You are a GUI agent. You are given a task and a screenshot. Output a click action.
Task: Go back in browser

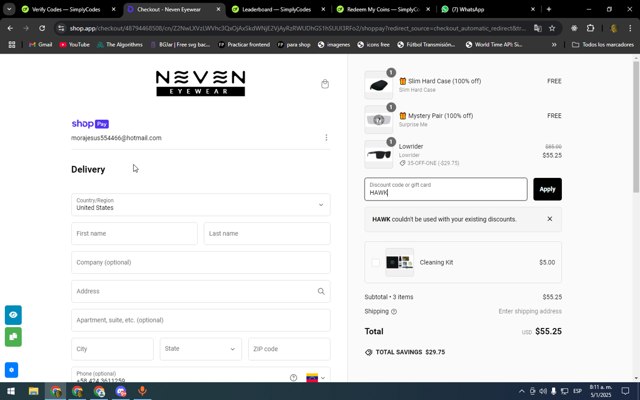point(10,28)
